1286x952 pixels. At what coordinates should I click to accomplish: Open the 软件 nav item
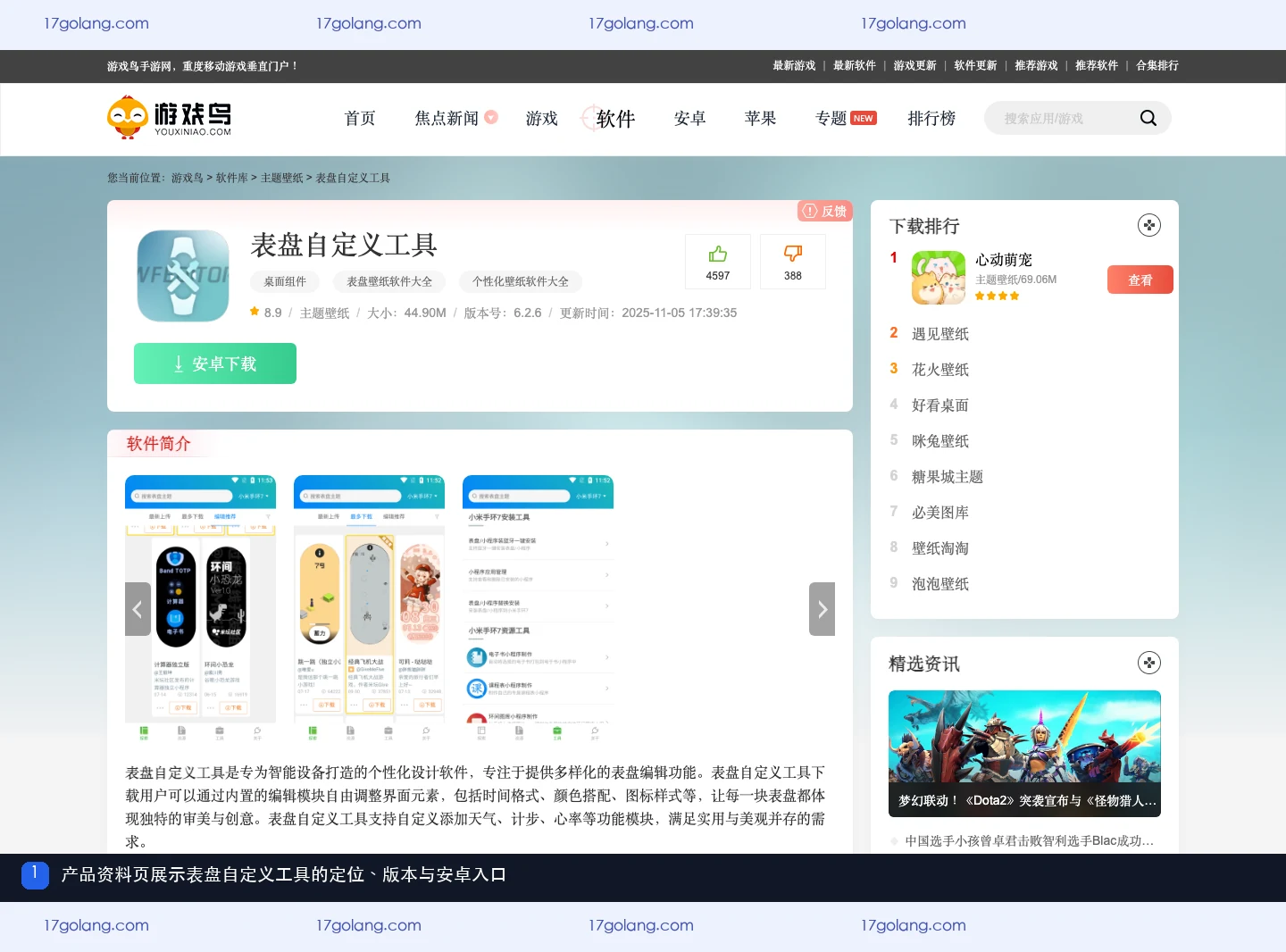click(x=615, y=118)
